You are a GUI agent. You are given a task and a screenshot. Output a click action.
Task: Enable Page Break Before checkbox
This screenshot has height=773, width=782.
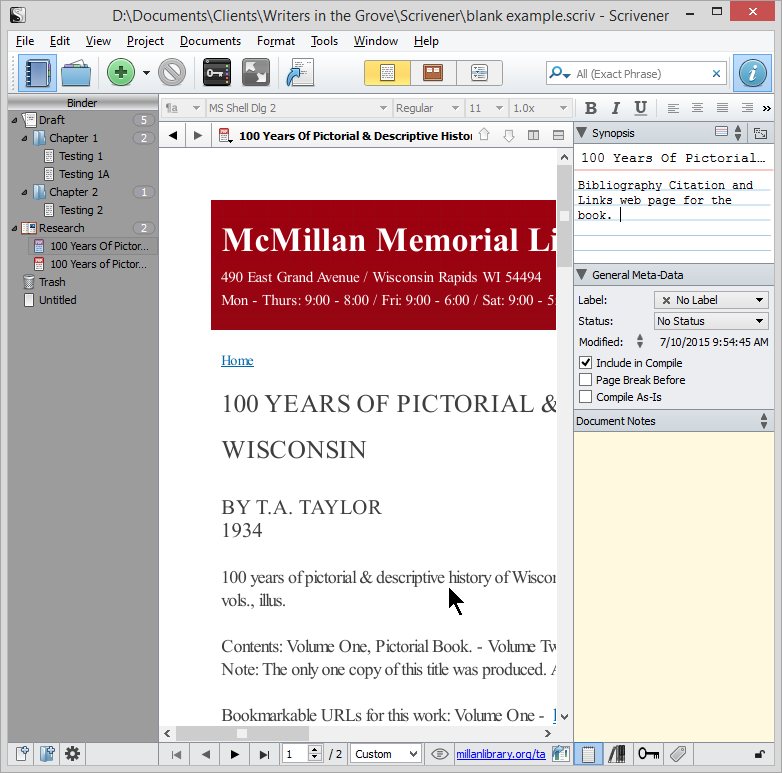pyautogui.click(x=586, y=380)
